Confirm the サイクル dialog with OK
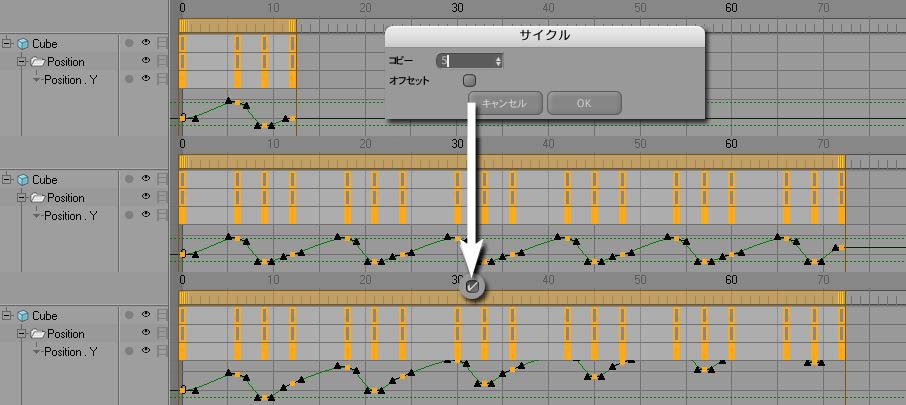The image size is (906, 405). pyautogui.click(x=584, y=103)
